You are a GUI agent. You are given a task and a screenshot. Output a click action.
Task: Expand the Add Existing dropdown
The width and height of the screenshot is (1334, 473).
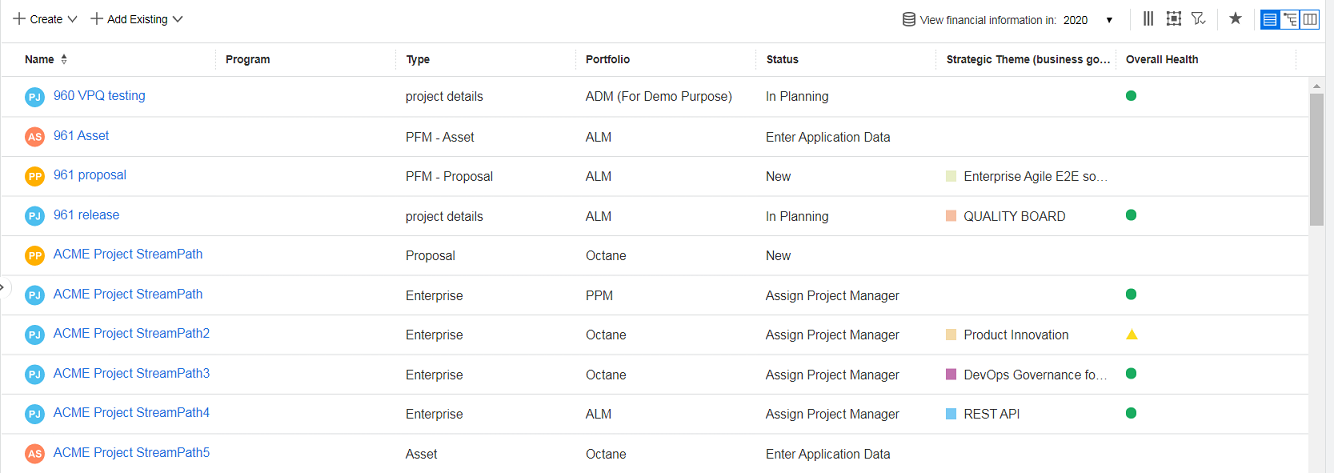point(137,19)
